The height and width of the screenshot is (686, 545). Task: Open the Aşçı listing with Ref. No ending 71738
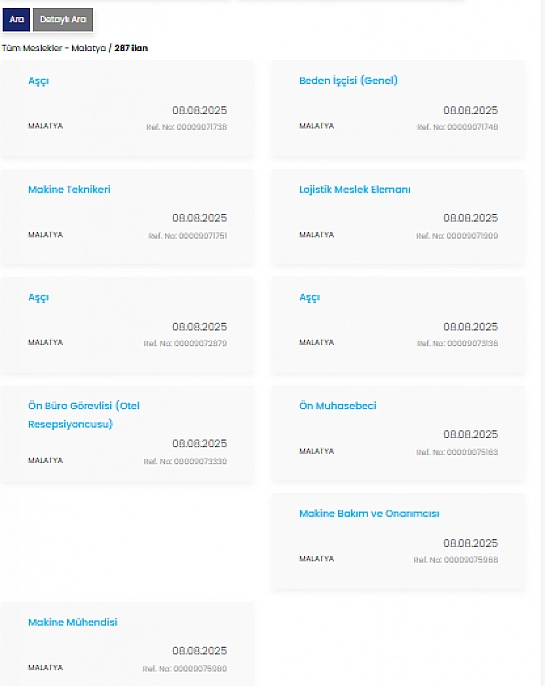coord(38,81)
